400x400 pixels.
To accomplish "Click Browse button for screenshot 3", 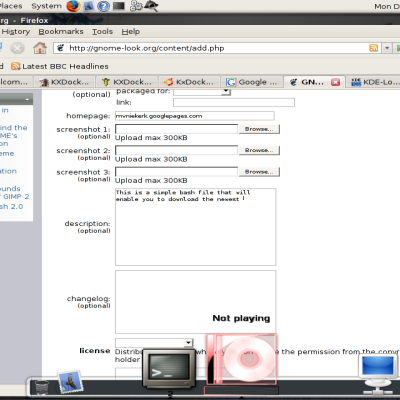I will point(259,172).
